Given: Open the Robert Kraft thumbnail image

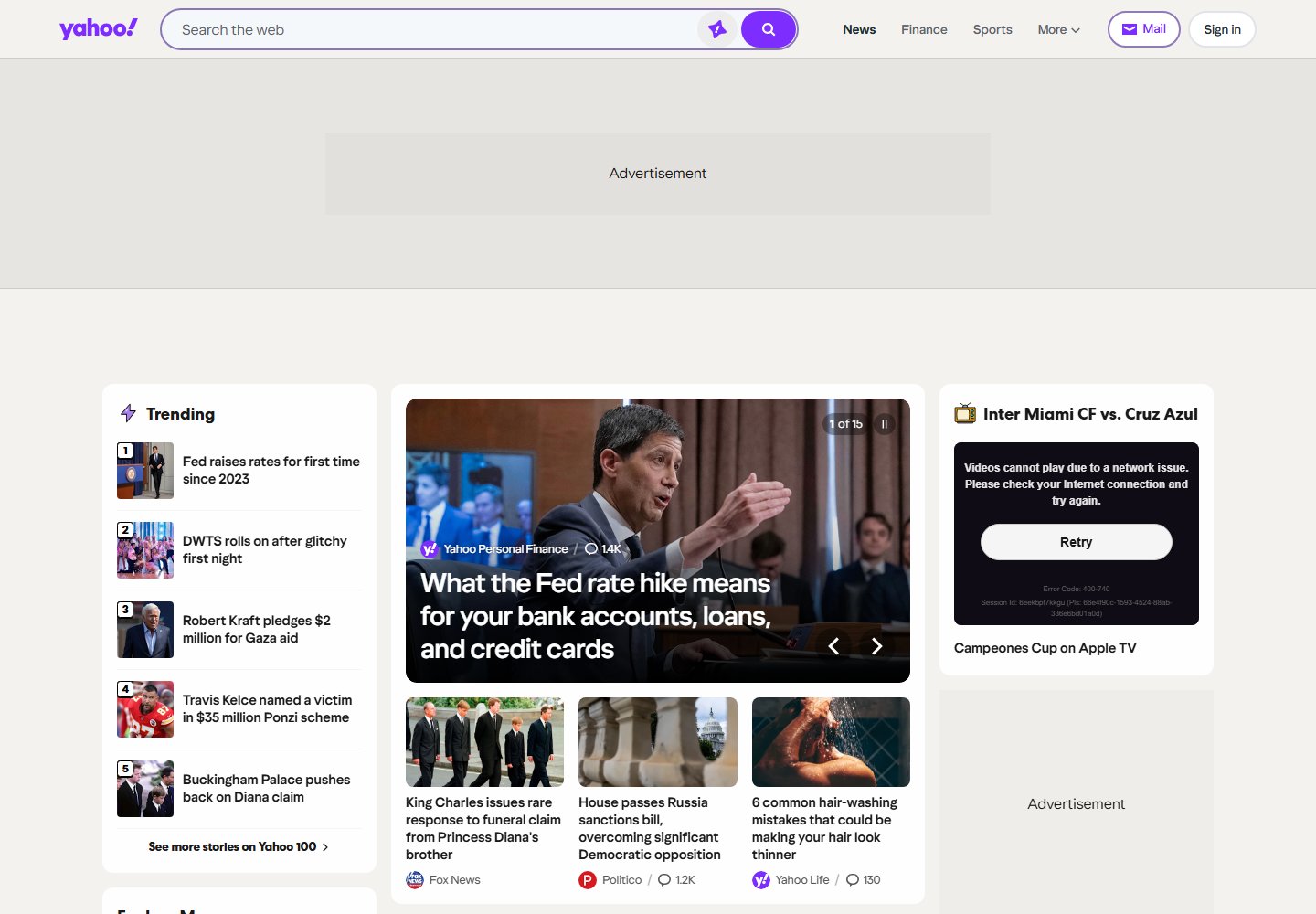Looking at the screenshot, I should (145, 630).
